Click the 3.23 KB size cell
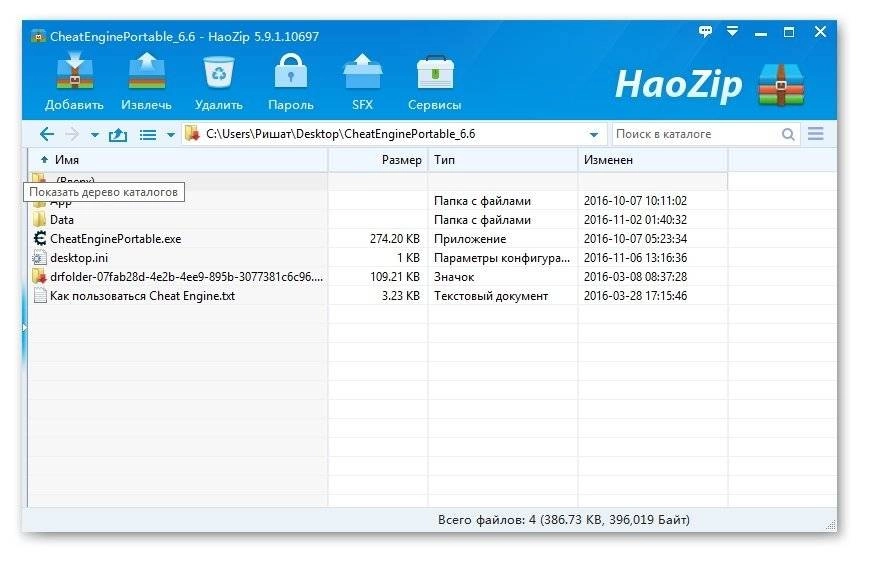 [401, 295]
